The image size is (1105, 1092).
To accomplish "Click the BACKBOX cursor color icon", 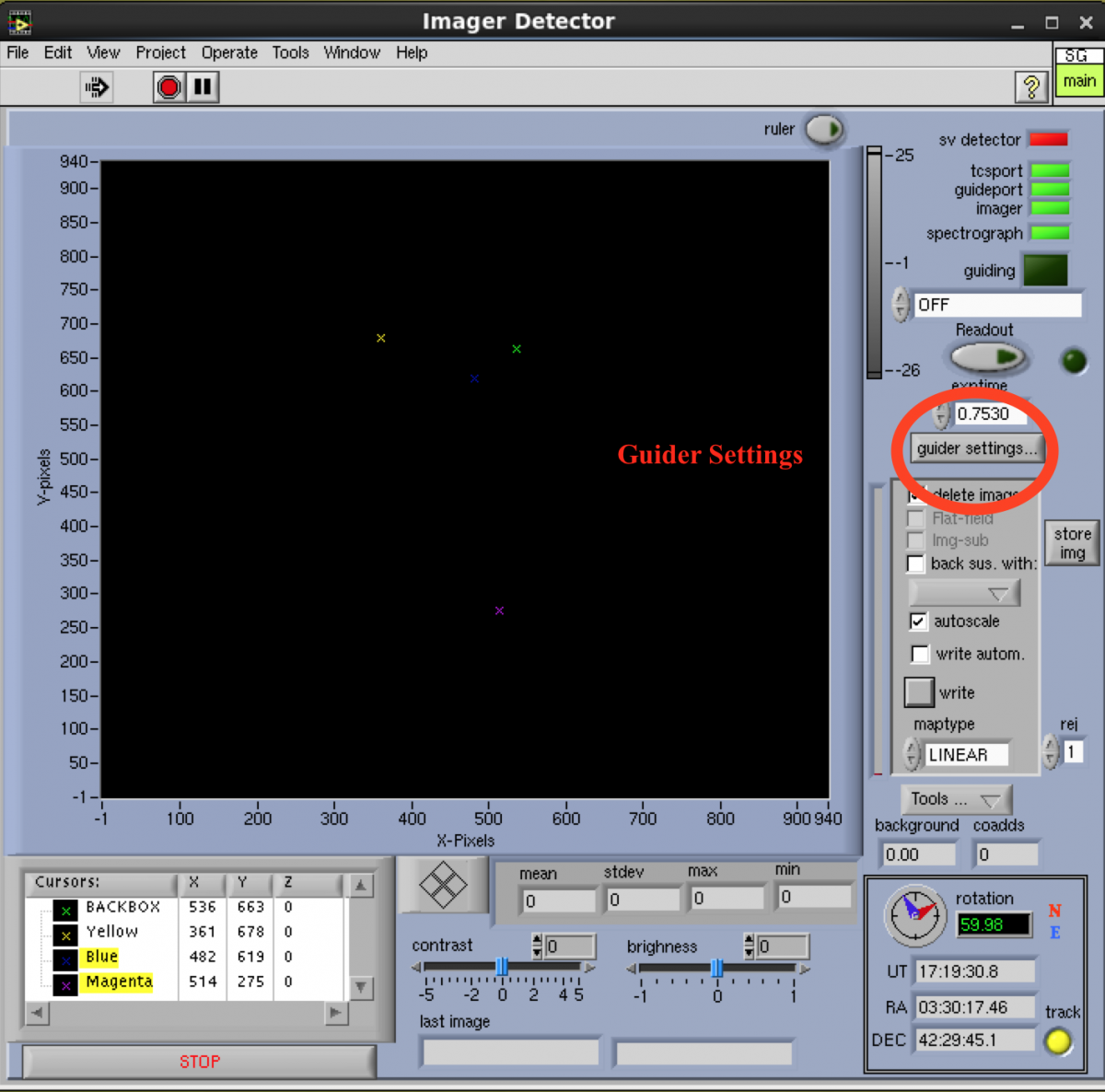I will click(x=65, y=911).
